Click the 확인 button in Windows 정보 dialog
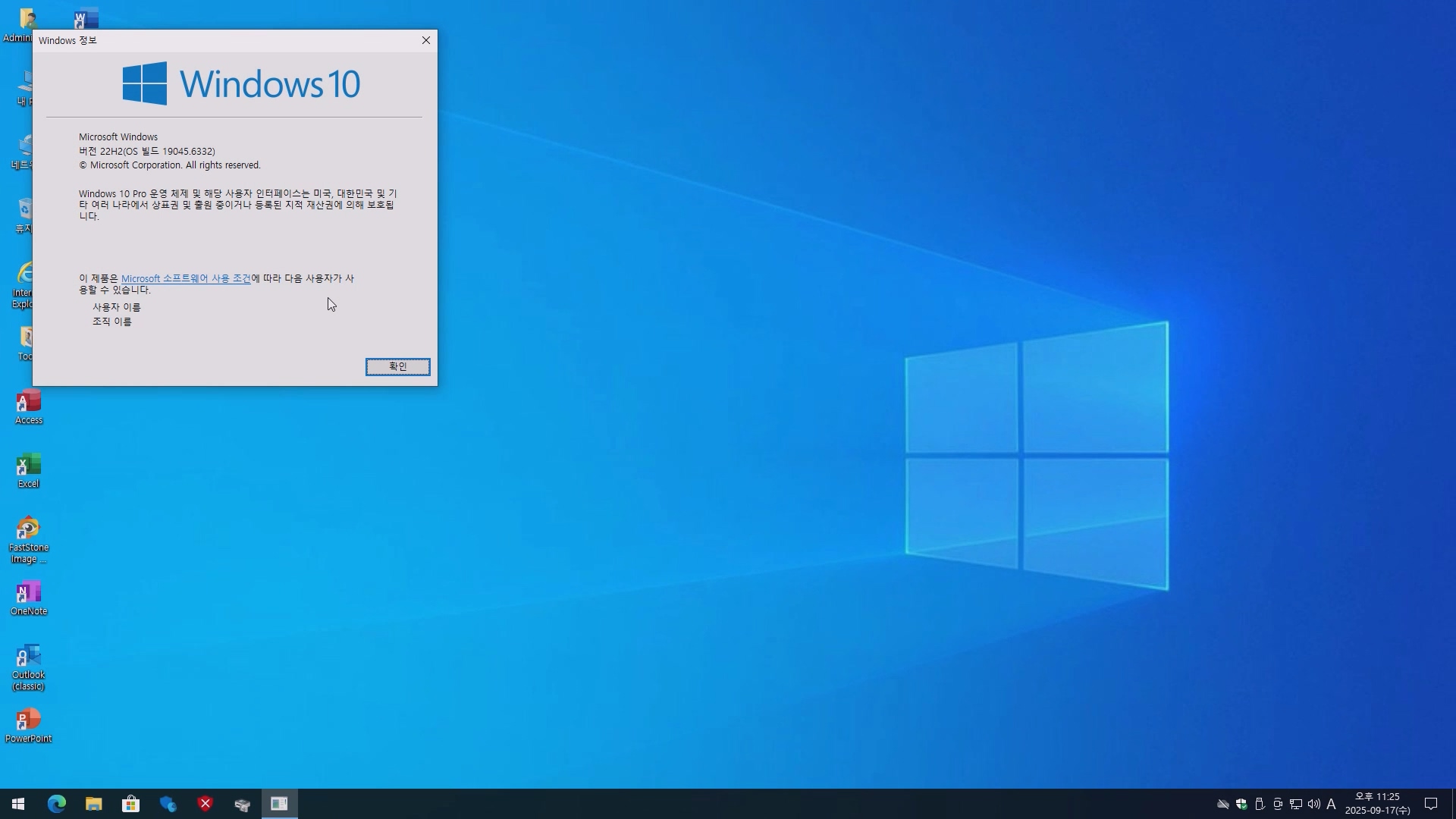The width and height of the screenshot is (1456, 819). coord(397,367)
